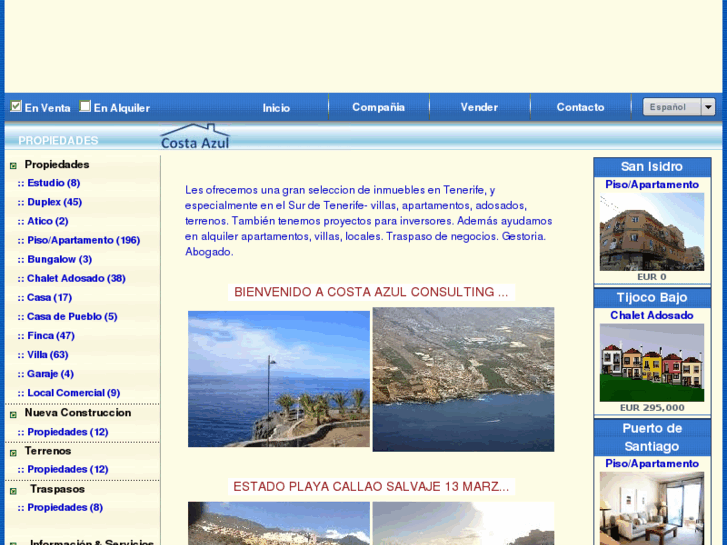This screenshot has width=727, height=545.
Task: Select the Vender menu item
Action: [x=479, y=107]
